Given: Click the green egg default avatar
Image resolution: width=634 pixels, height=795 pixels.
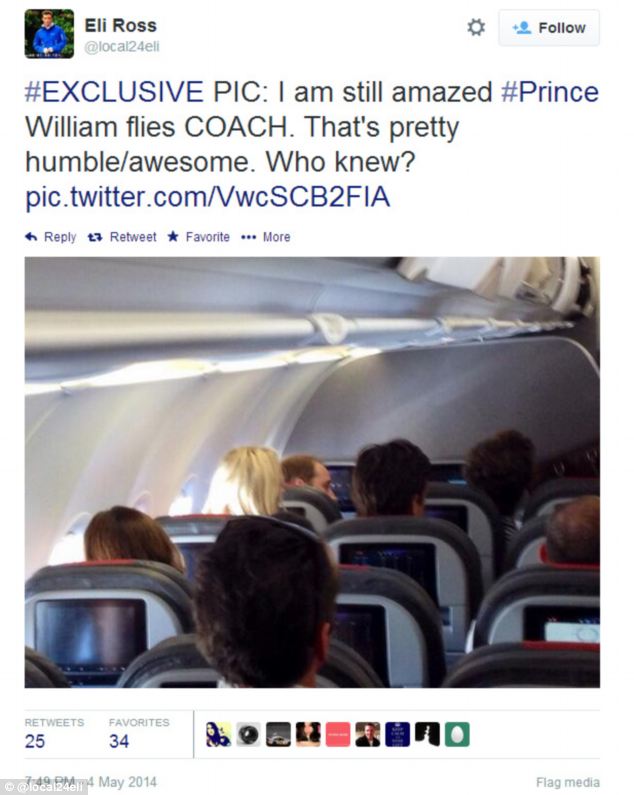Looking at the screenshot, I should tap(457, 735).
